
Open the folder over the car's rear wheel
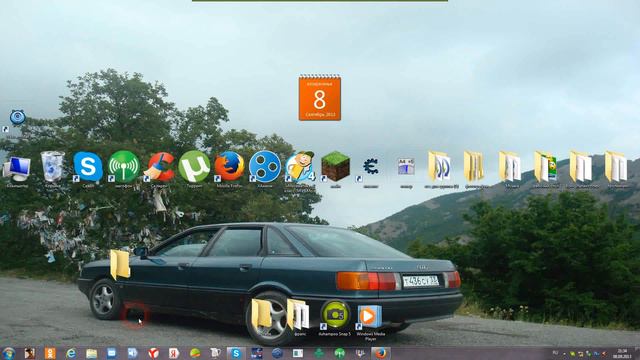[x=261, y=313]
